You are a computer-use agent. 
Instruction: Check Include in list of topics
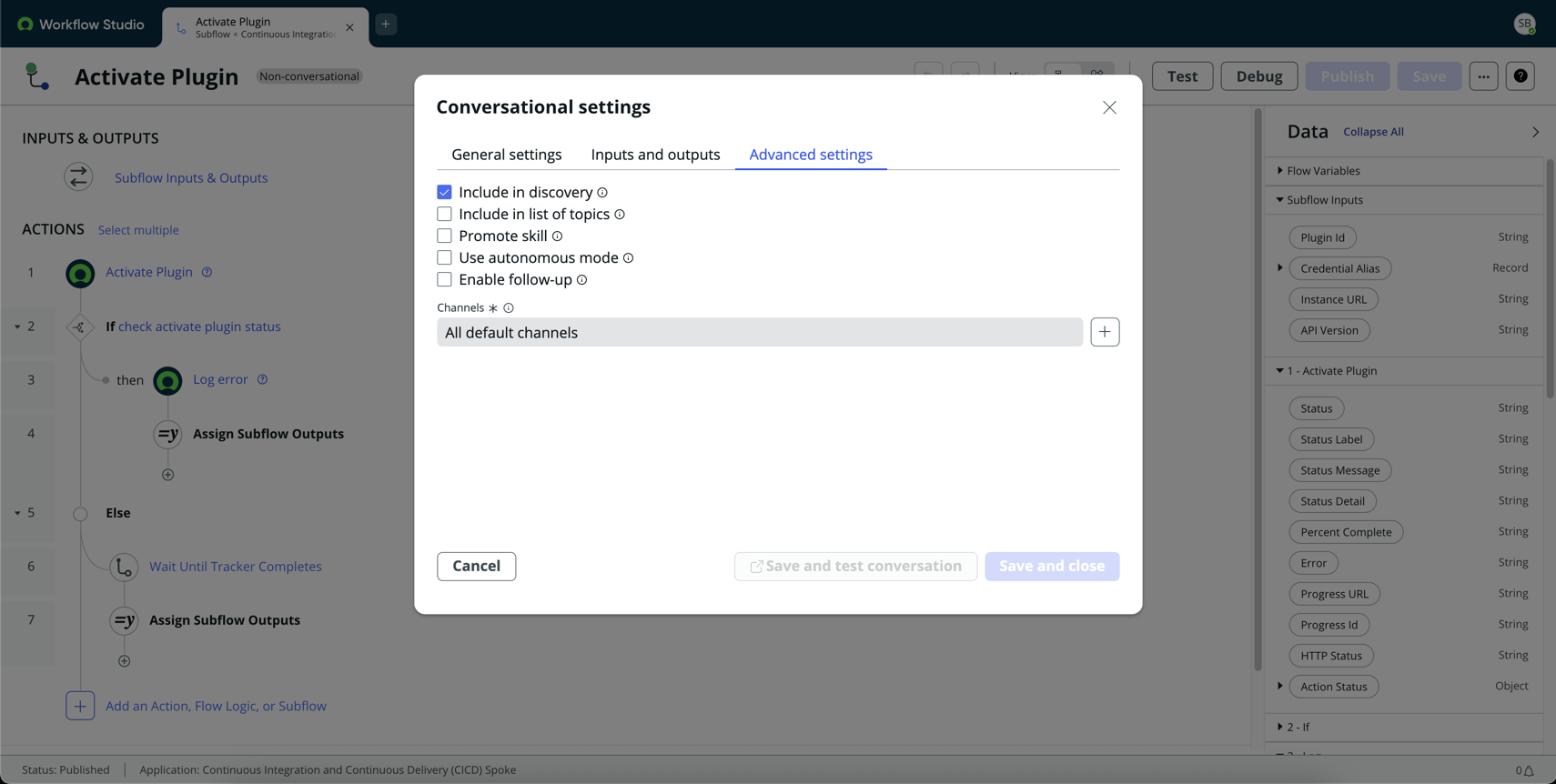point(444,214)
